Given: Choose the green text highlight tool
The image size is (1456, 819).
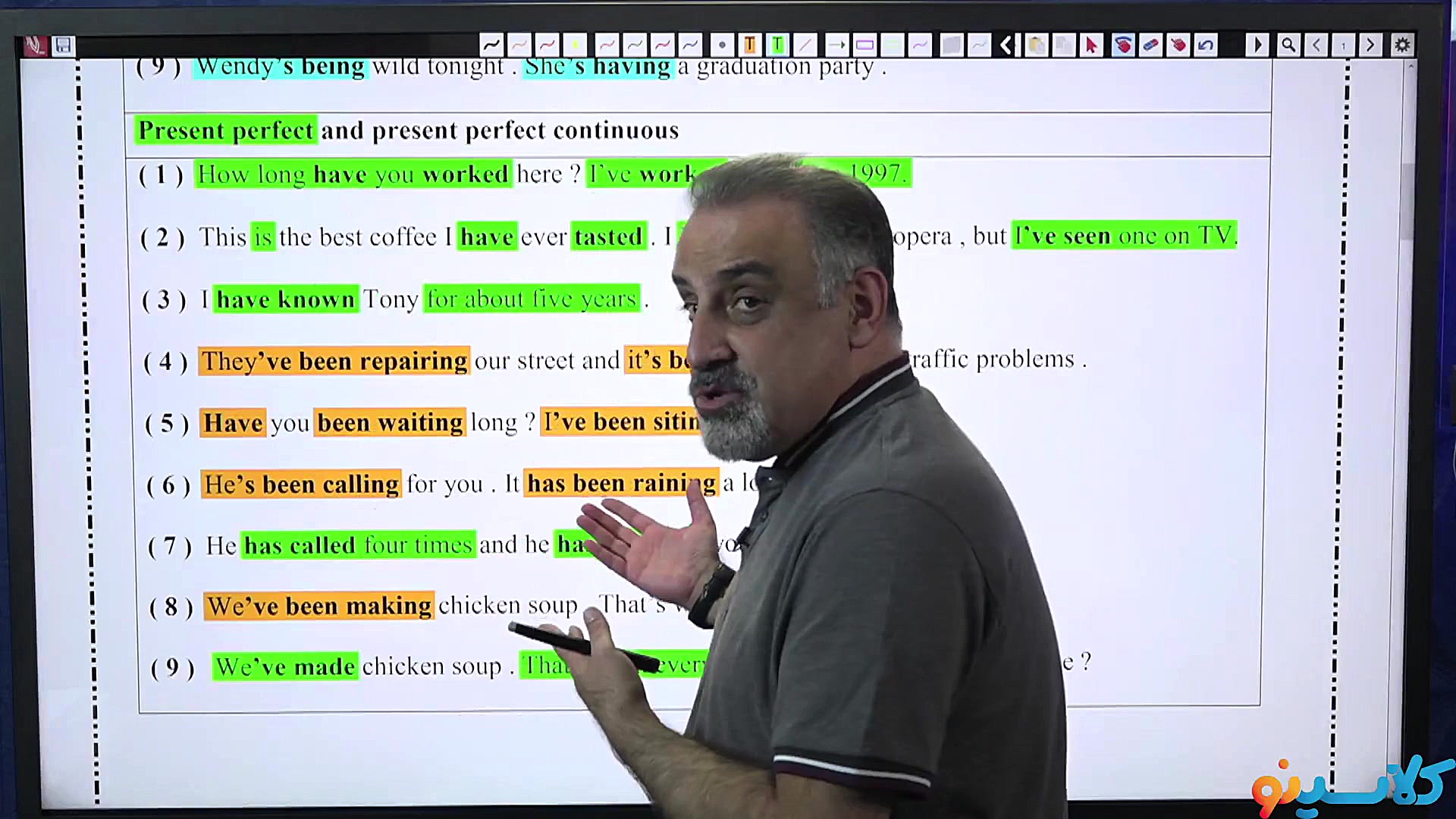Looking at the screenshot, I should tap(777, 45).
